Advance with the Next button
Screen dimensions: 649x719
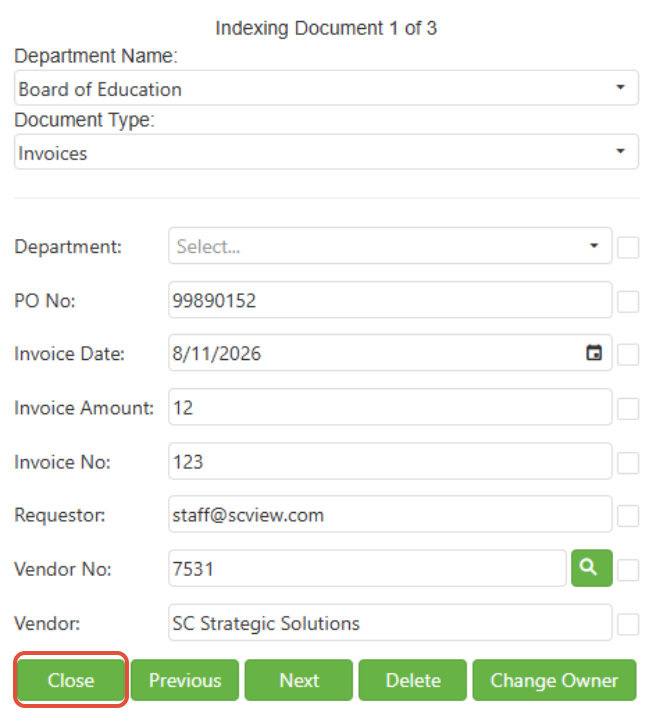(x=299, y=680)
